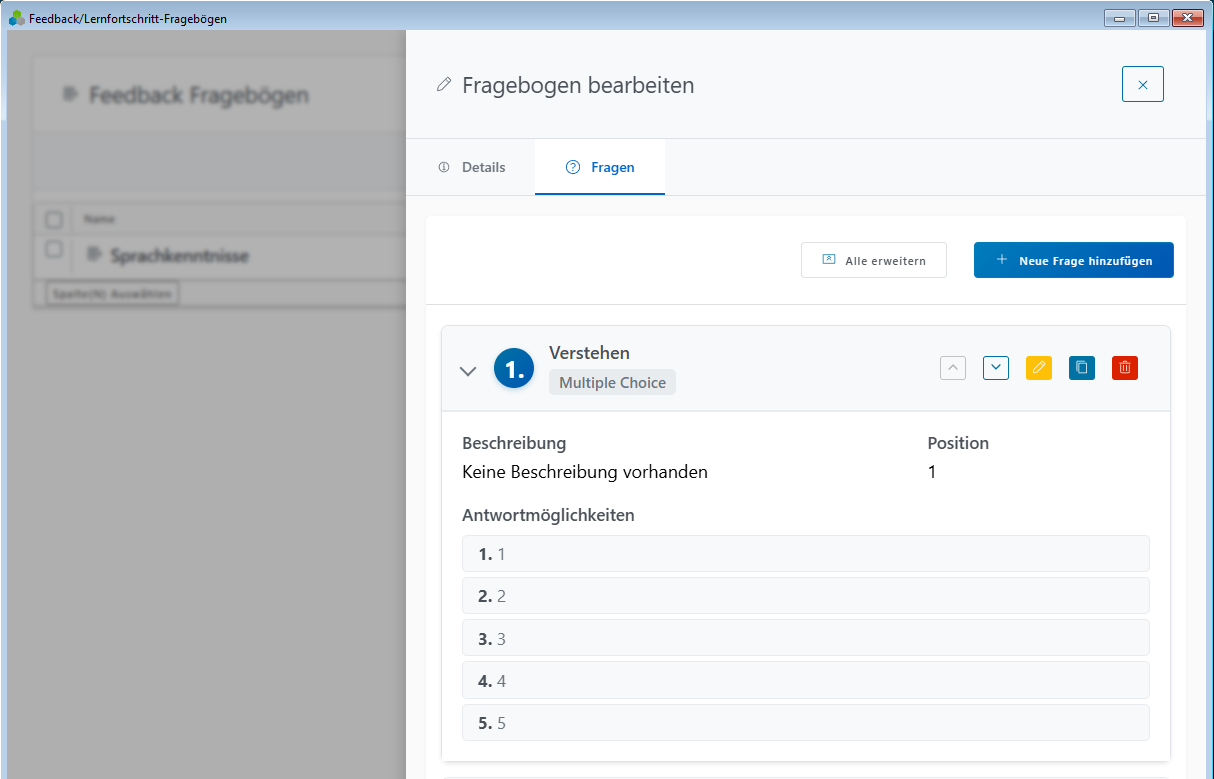Click answer option 5

coord(806,723)
